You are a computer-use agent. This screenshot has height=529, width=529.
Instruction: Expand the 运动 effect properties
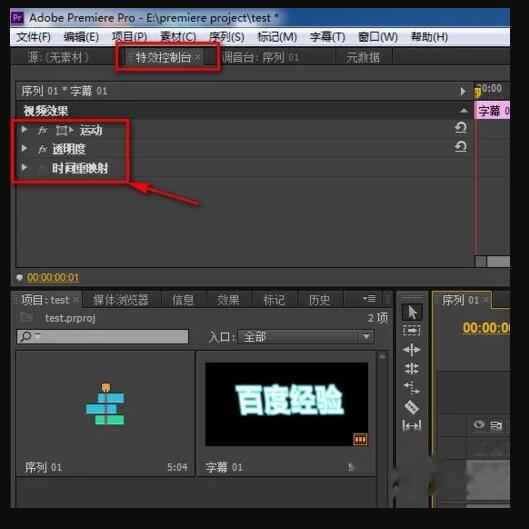pyautogui.click(x=24, y=129)
